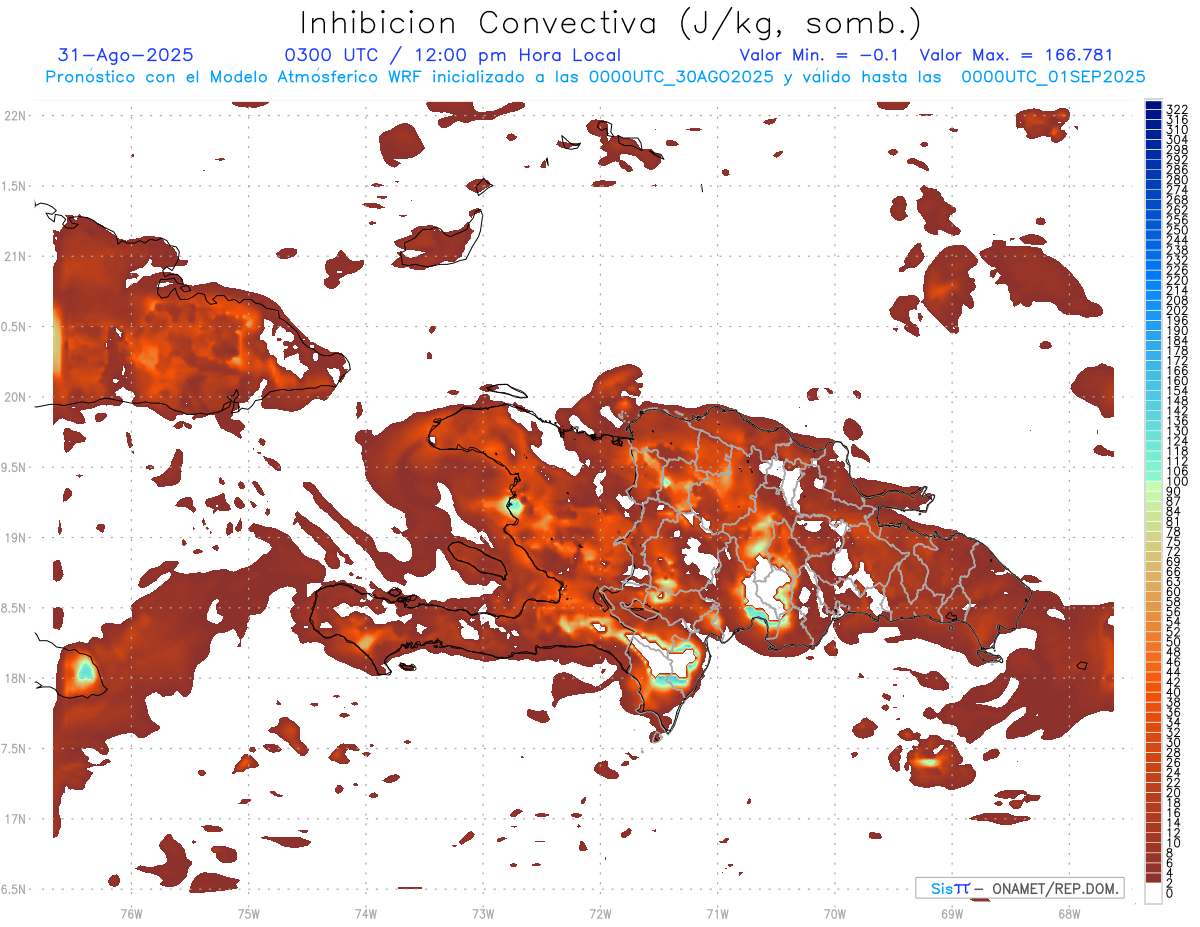Select the small Mona Island outline
This screenshot has height=927, width=1200.
(1080, 664)
